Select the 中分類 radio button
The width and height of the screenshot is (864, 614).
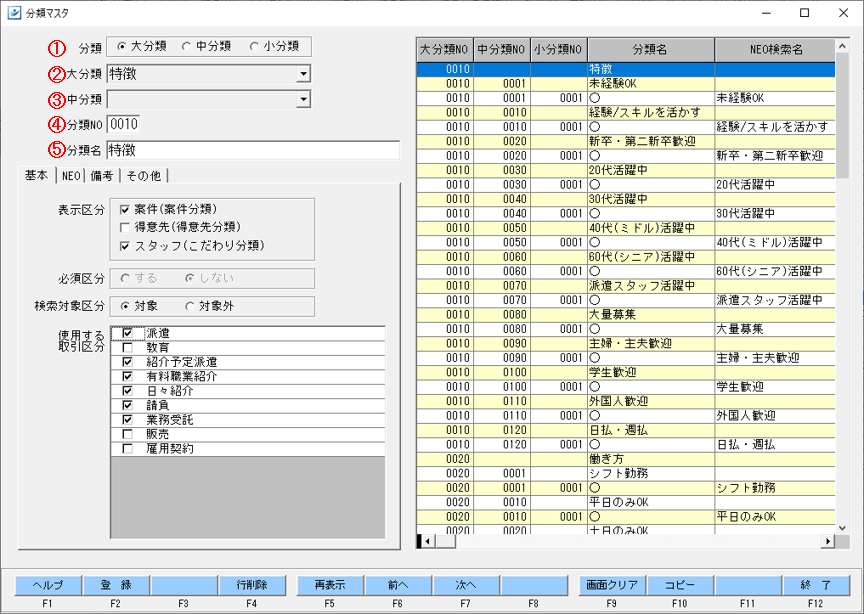pos(186,47)
